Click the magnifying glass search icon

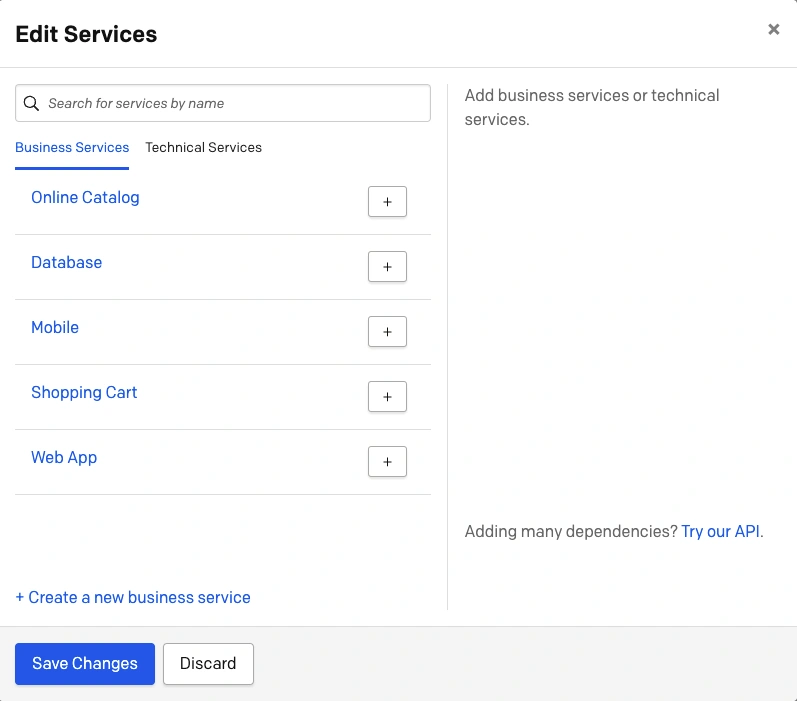click(31, 103)
